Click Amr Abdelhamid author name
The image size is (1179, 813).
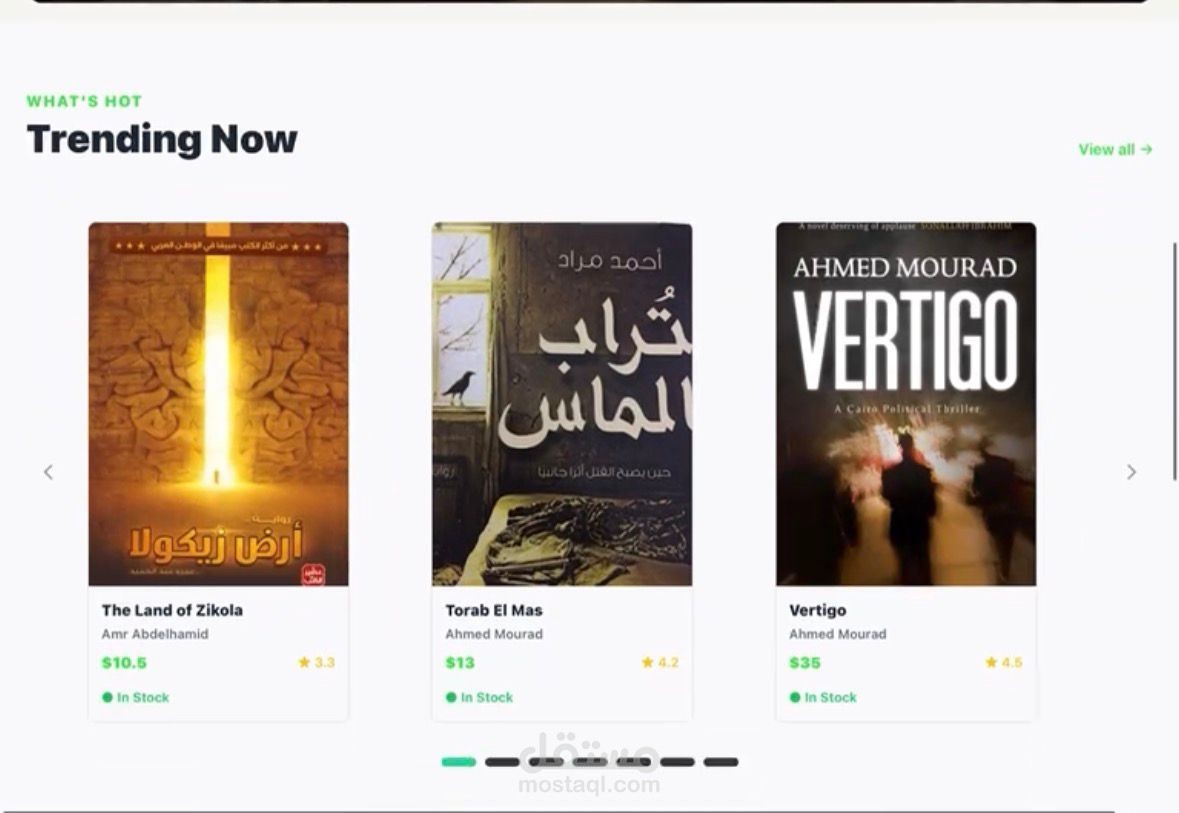pos(155,634)
